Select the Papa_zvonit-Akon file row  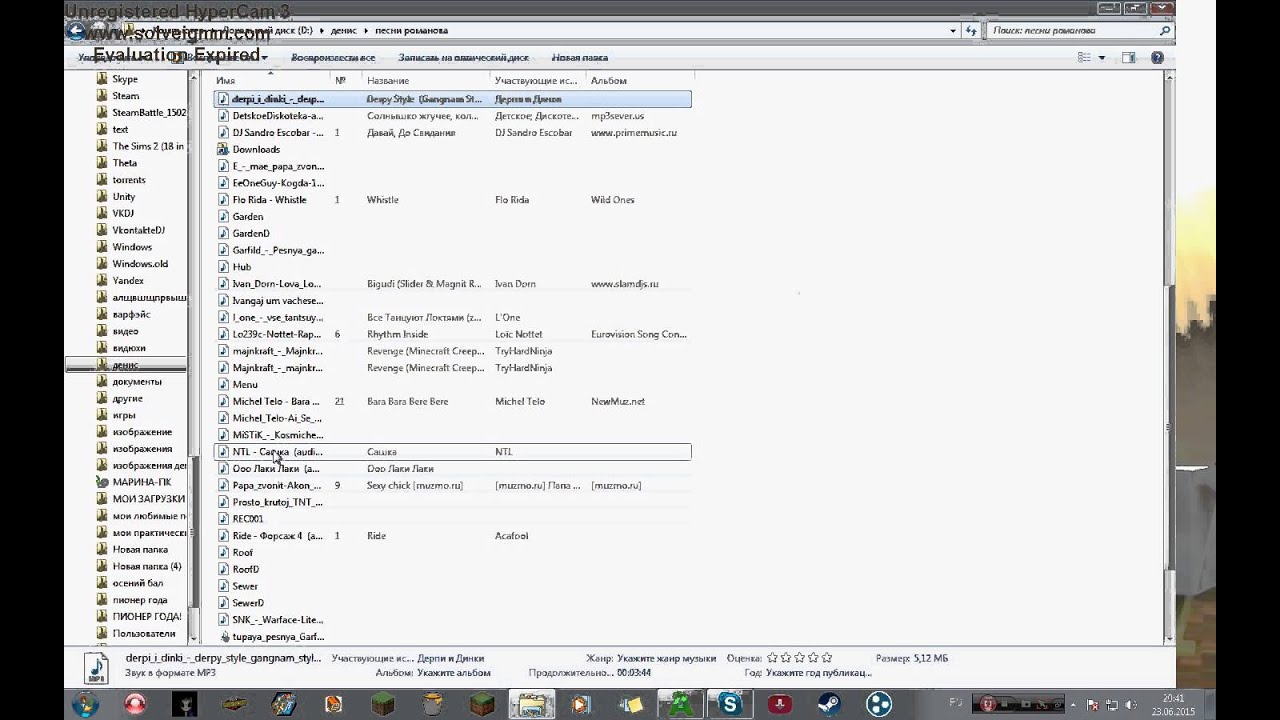point(452,485)
